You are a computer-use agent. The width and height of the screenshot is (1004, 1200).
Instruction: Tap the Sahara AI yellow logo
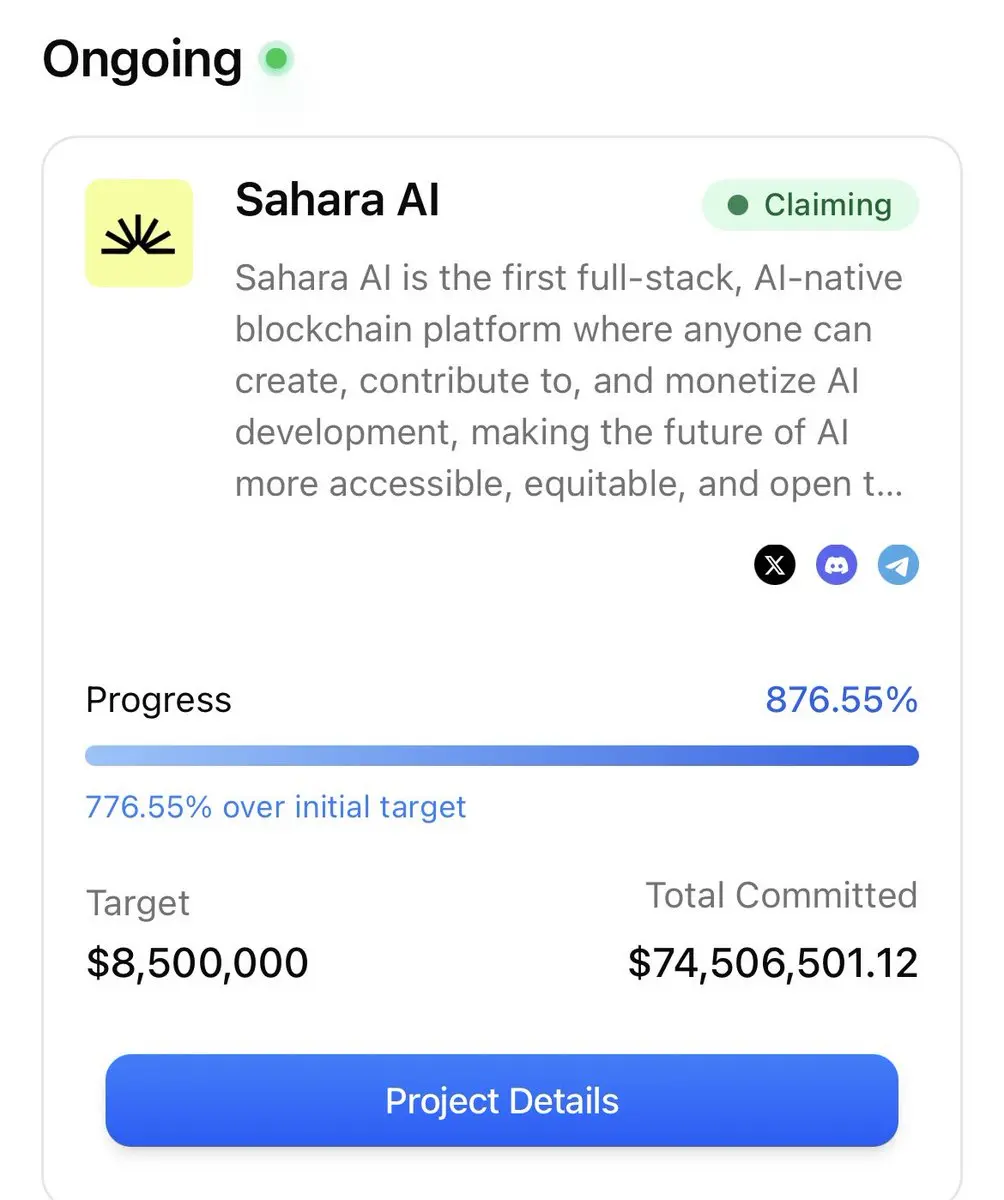(139, 233)
